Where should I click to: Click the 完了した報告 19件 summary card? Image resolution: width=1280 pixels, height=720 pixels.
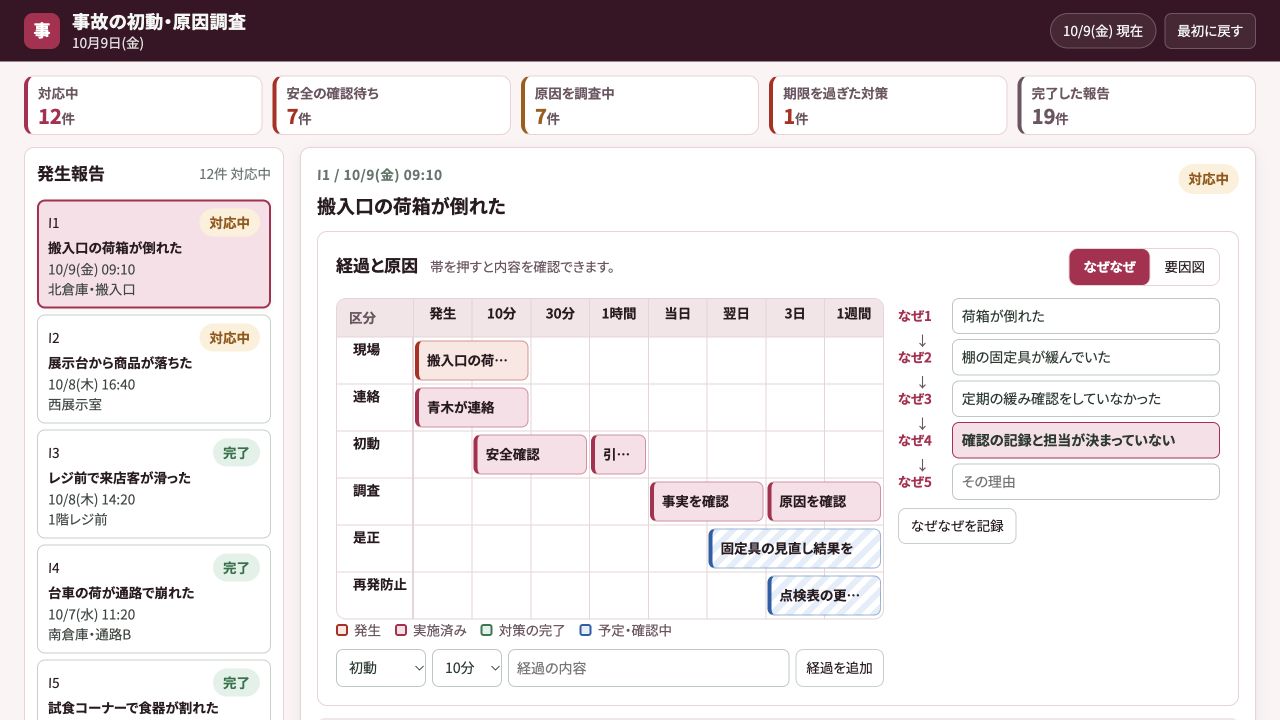1136,105
